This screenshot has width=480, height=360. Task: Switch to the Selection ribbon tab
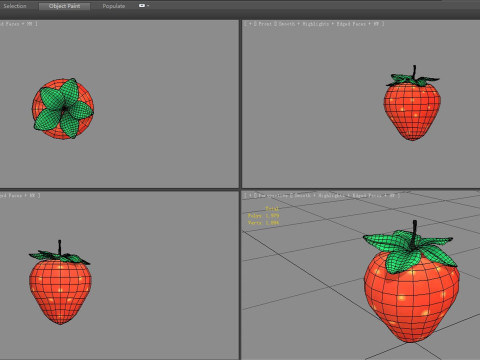tap(15, 6)
